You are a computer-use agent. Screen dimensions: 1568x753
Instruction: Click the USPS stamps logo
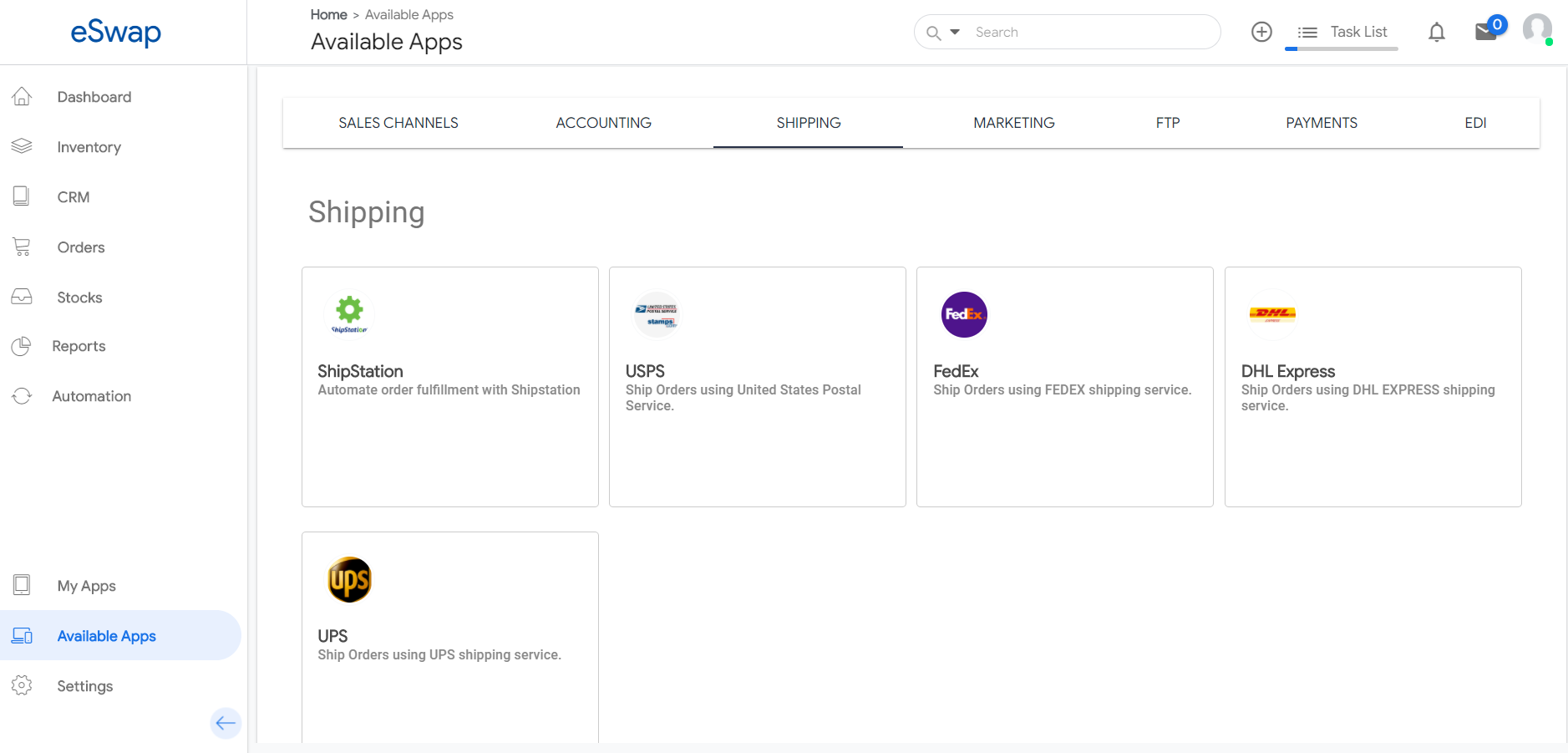point(657,314)
